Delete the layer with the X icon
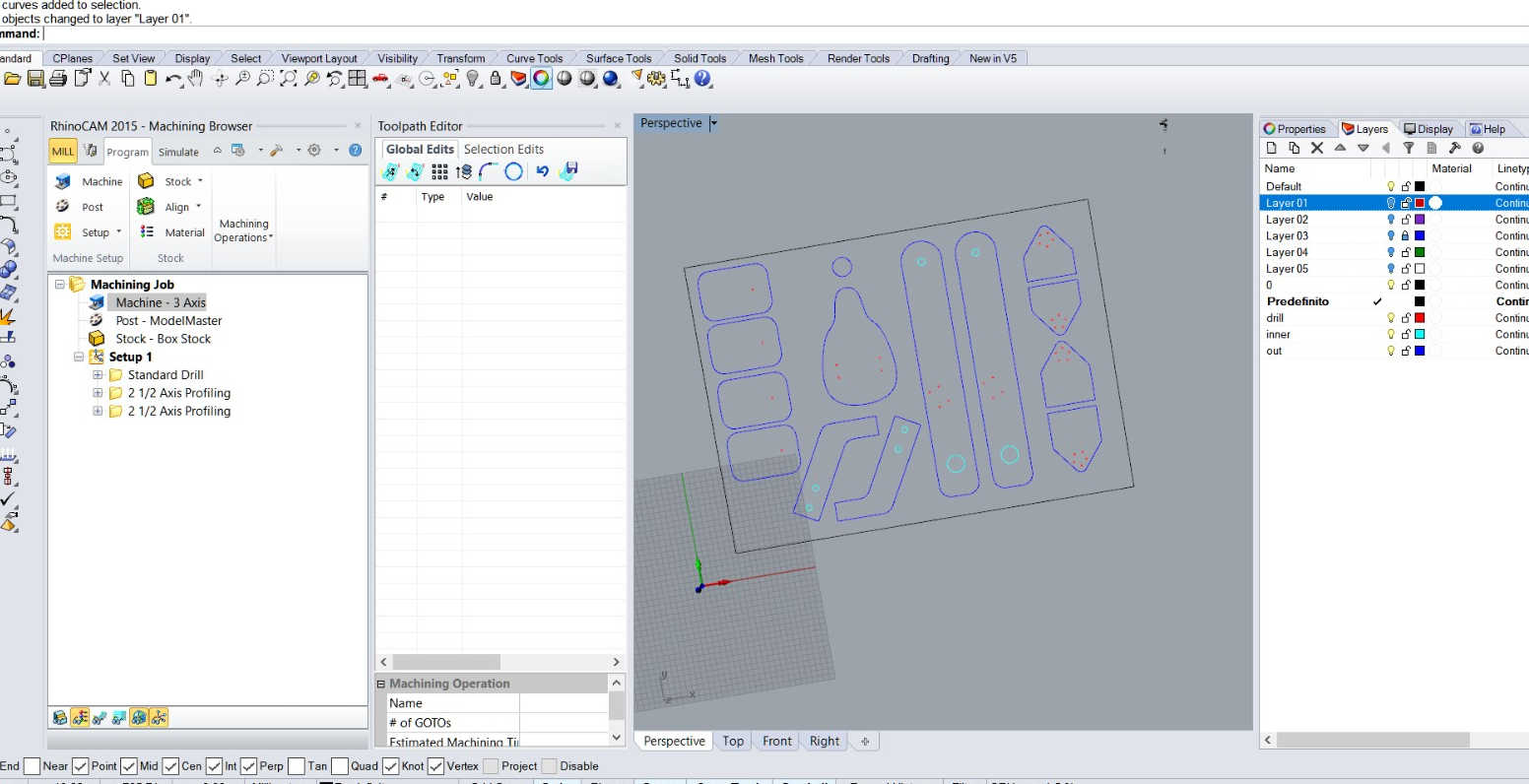Image resolution: width=1529 pixels, height=784 pixels. point(1317,148)
